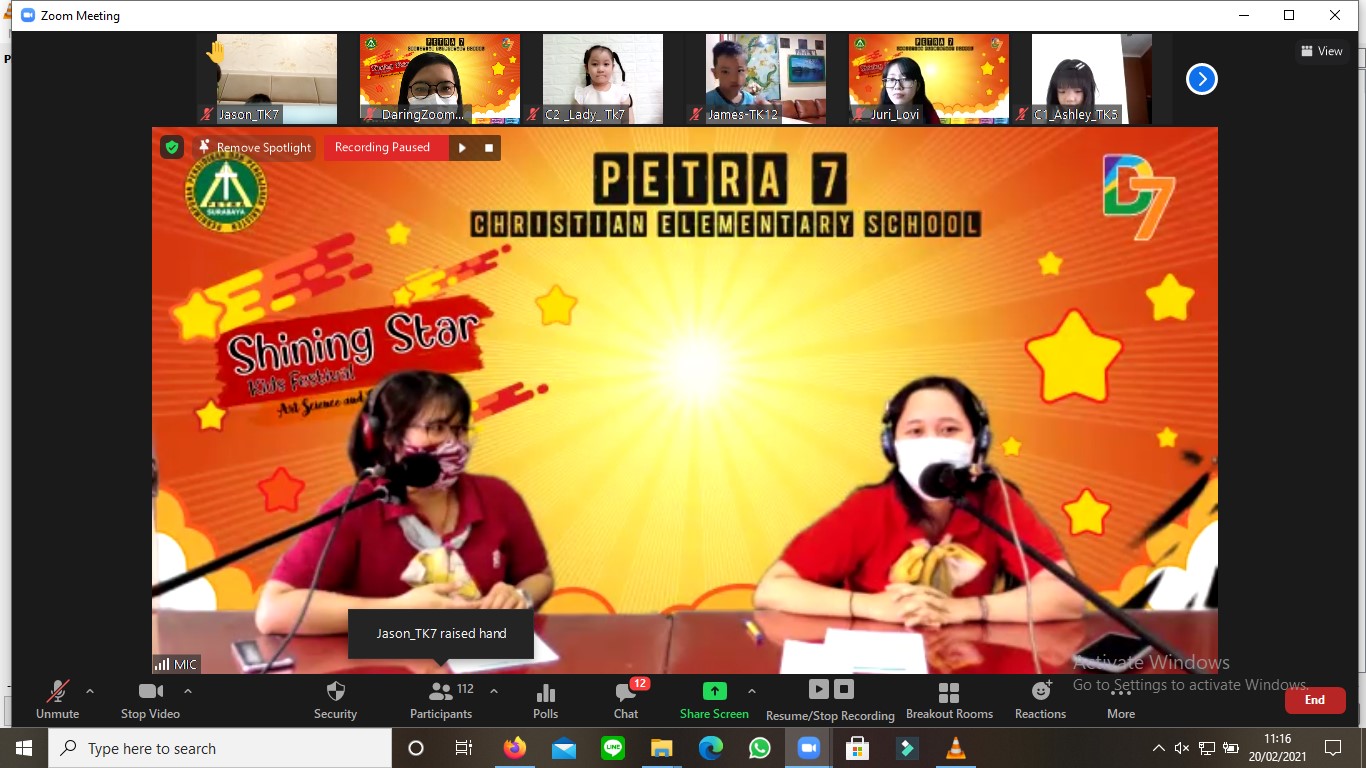Click the green encryption shield icon

coord(172,148)
